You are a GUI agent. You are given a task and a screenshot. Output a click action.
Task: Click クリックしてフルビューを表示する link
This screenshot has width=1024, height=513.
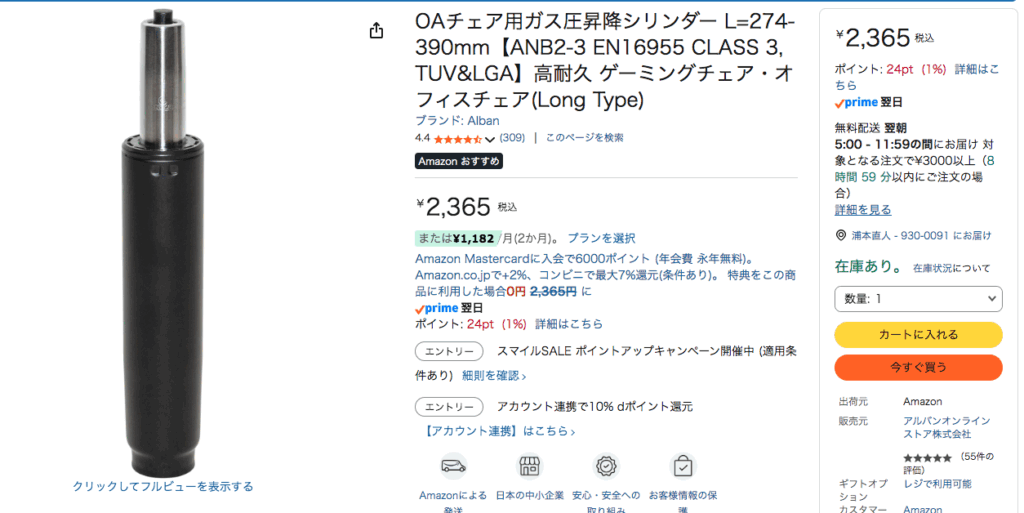tap(163, 486)
